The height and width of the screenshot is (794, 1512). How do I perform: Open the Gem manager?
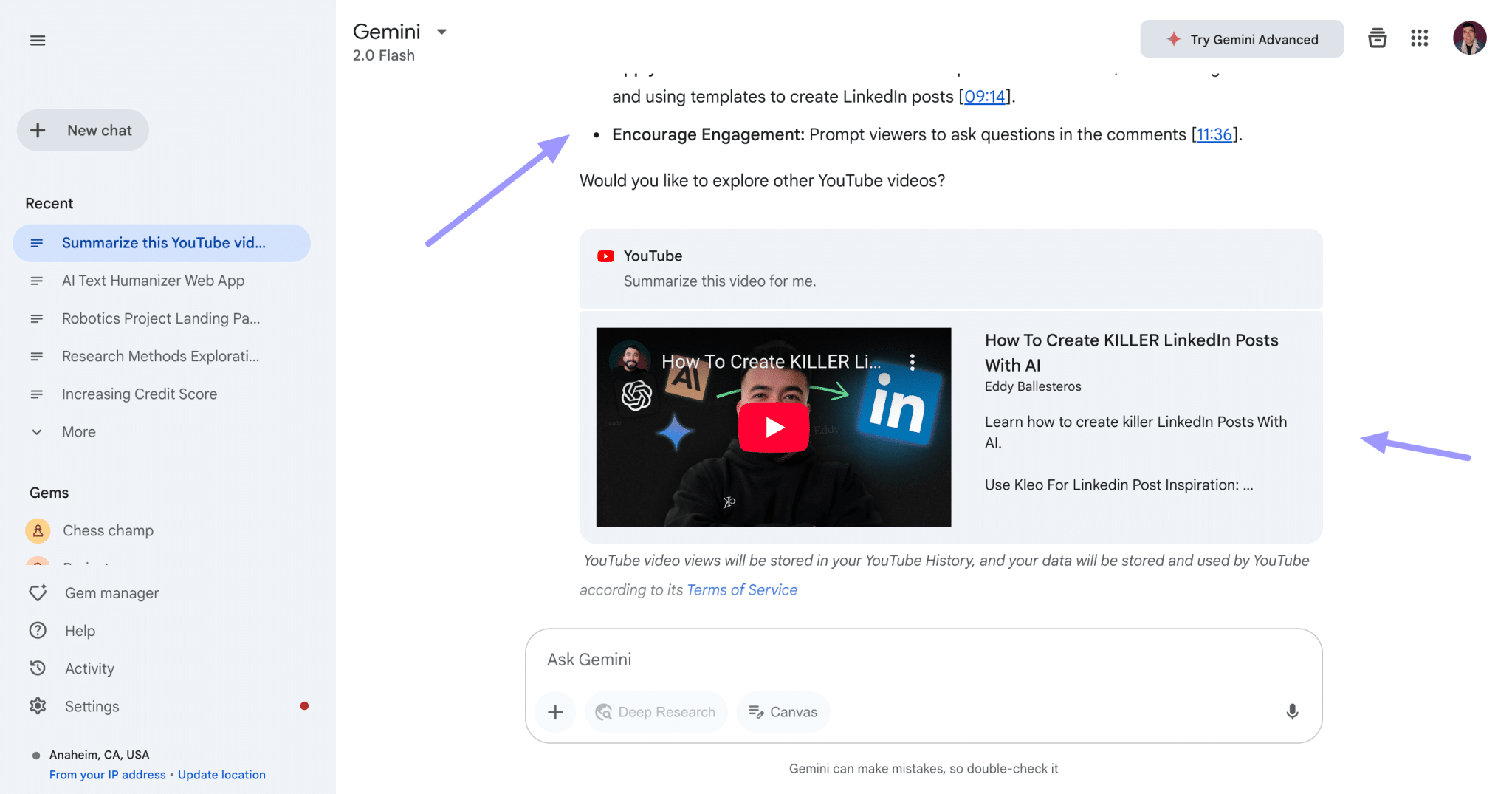111,592
